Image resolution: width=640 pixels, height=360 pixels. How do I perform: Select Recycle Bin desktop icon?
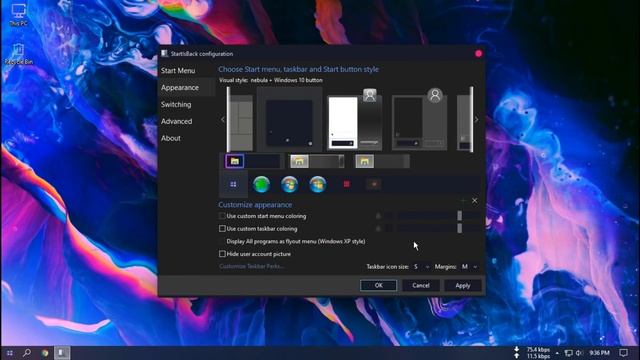pyautogui.click(x=18, y=54)
